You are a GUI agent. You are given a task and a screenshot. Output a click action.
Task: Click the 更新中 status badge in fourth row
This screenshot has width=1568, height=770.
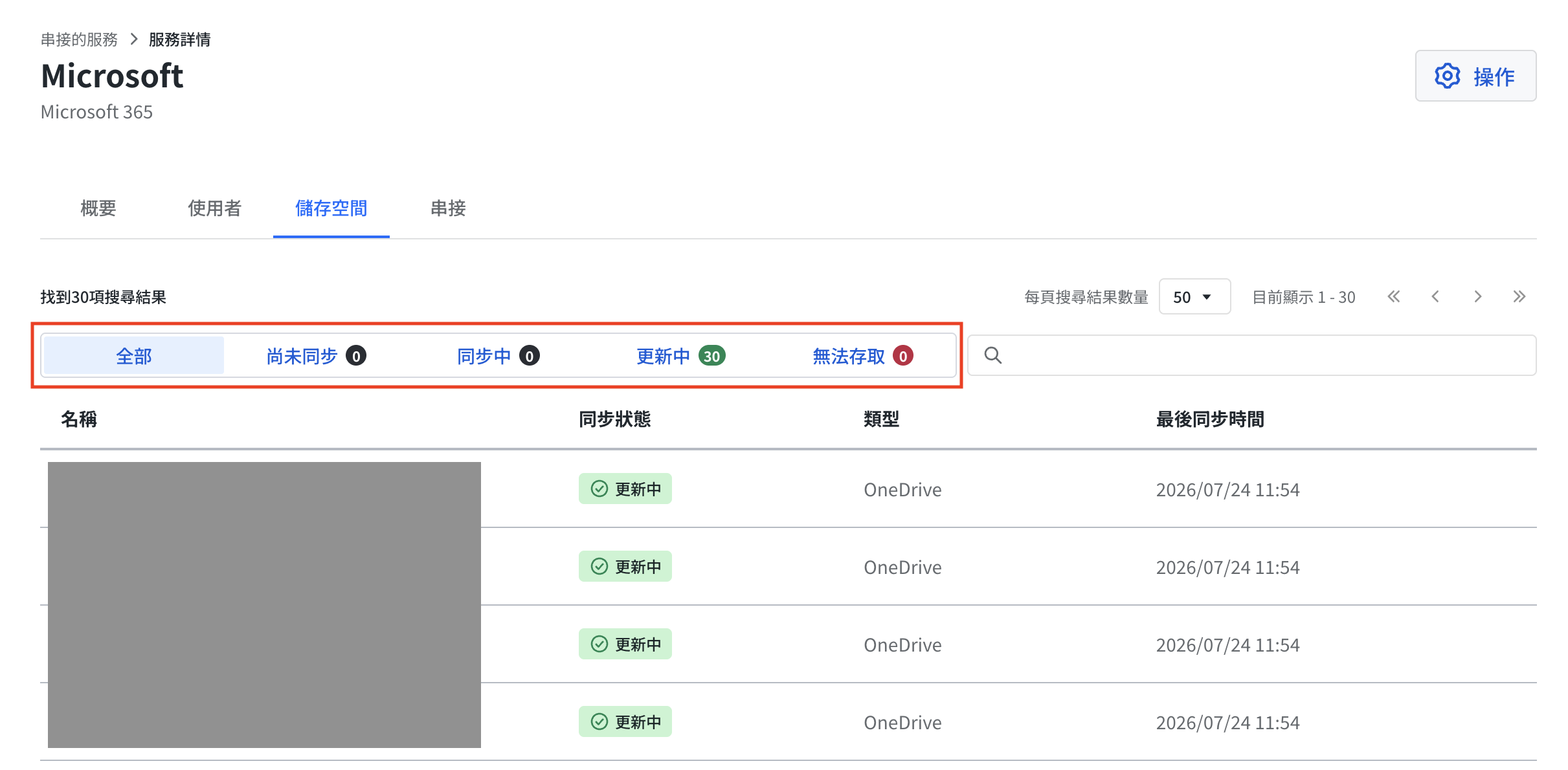[625, 721]
